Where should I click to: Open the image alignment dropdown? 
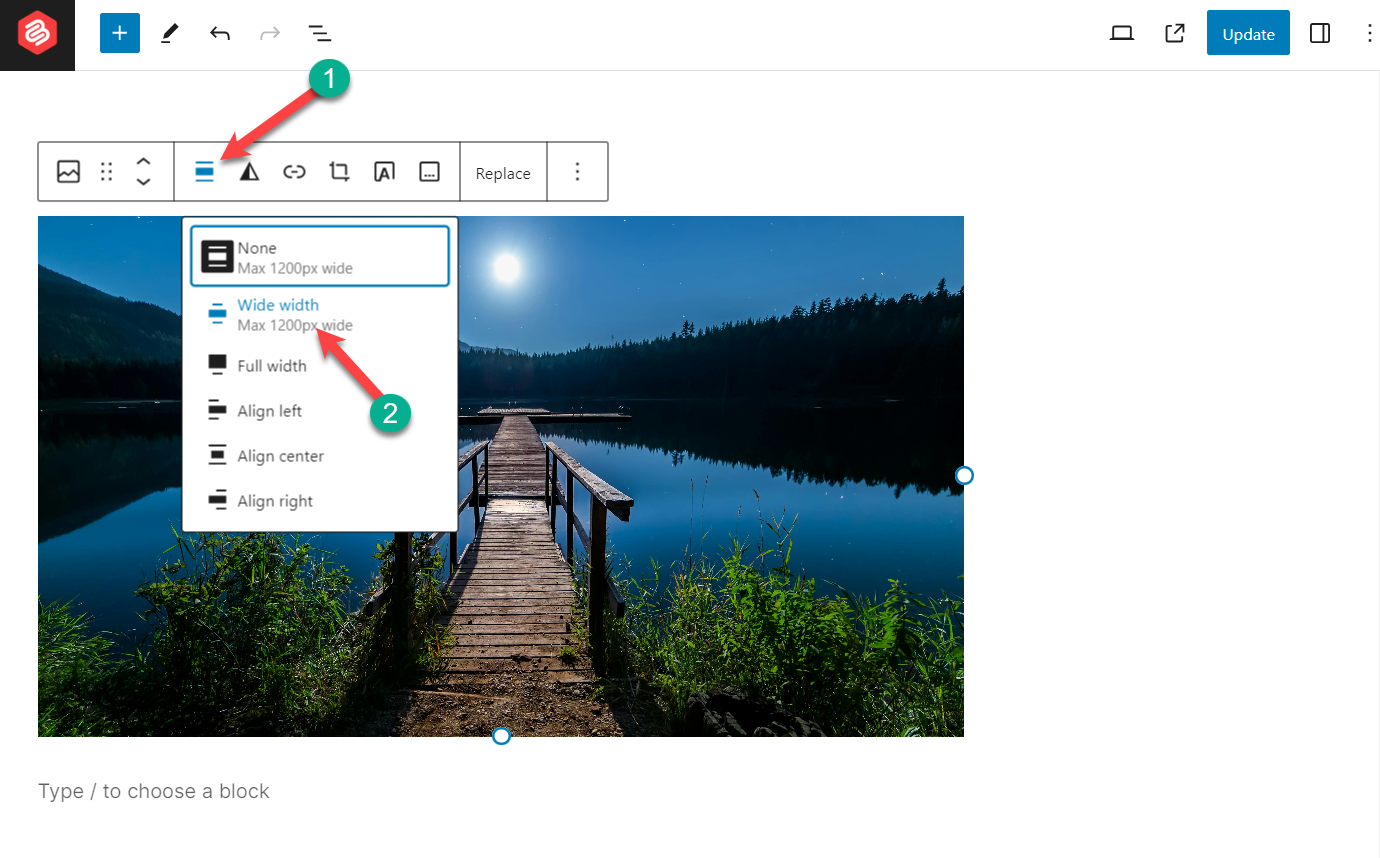click(204, 171)
